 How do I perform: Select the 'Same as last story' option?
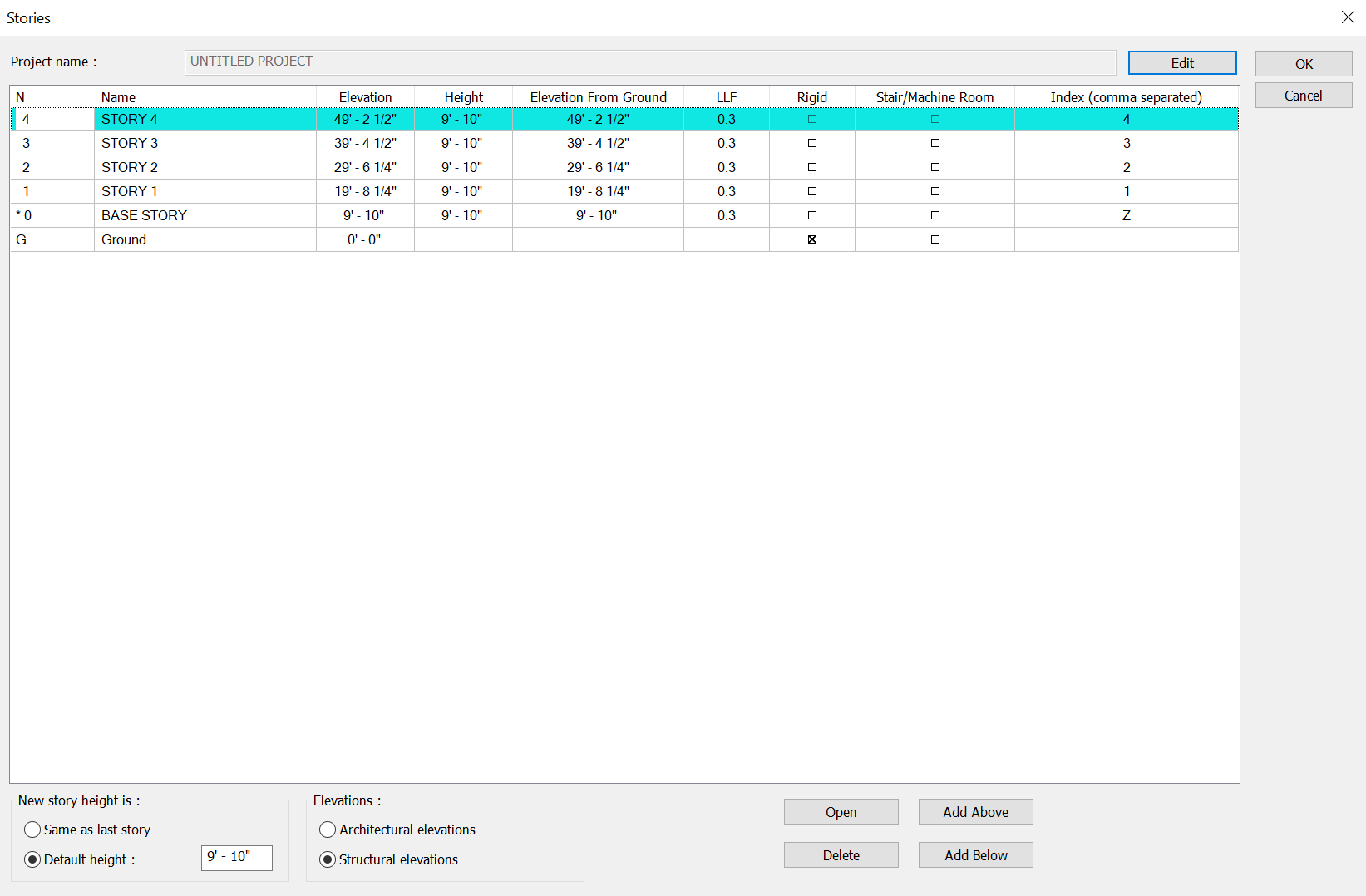pyautogui.click(x=33, y=830)
